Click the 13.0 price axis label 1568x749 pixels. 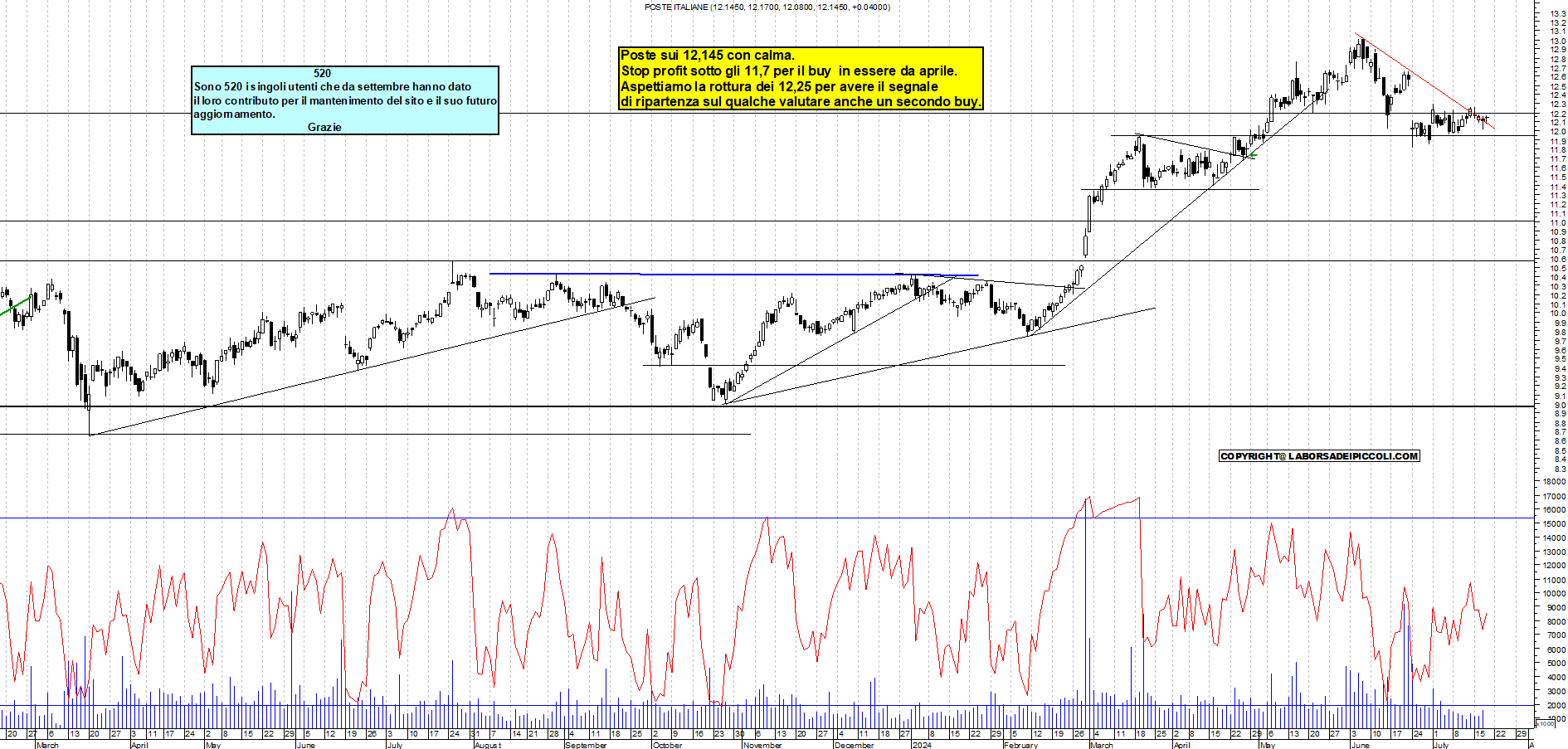click(x=1558, y=41)
